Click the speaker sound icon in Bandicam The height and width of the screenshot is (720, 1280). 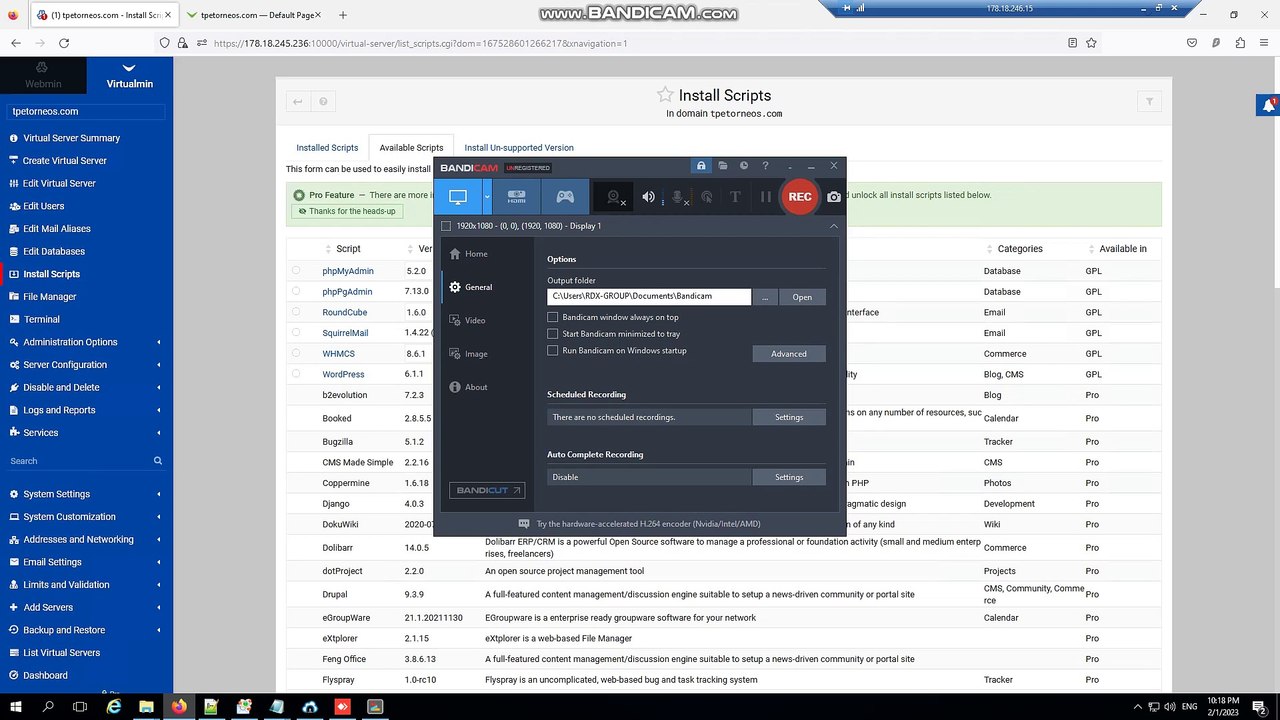pos(648,197)
